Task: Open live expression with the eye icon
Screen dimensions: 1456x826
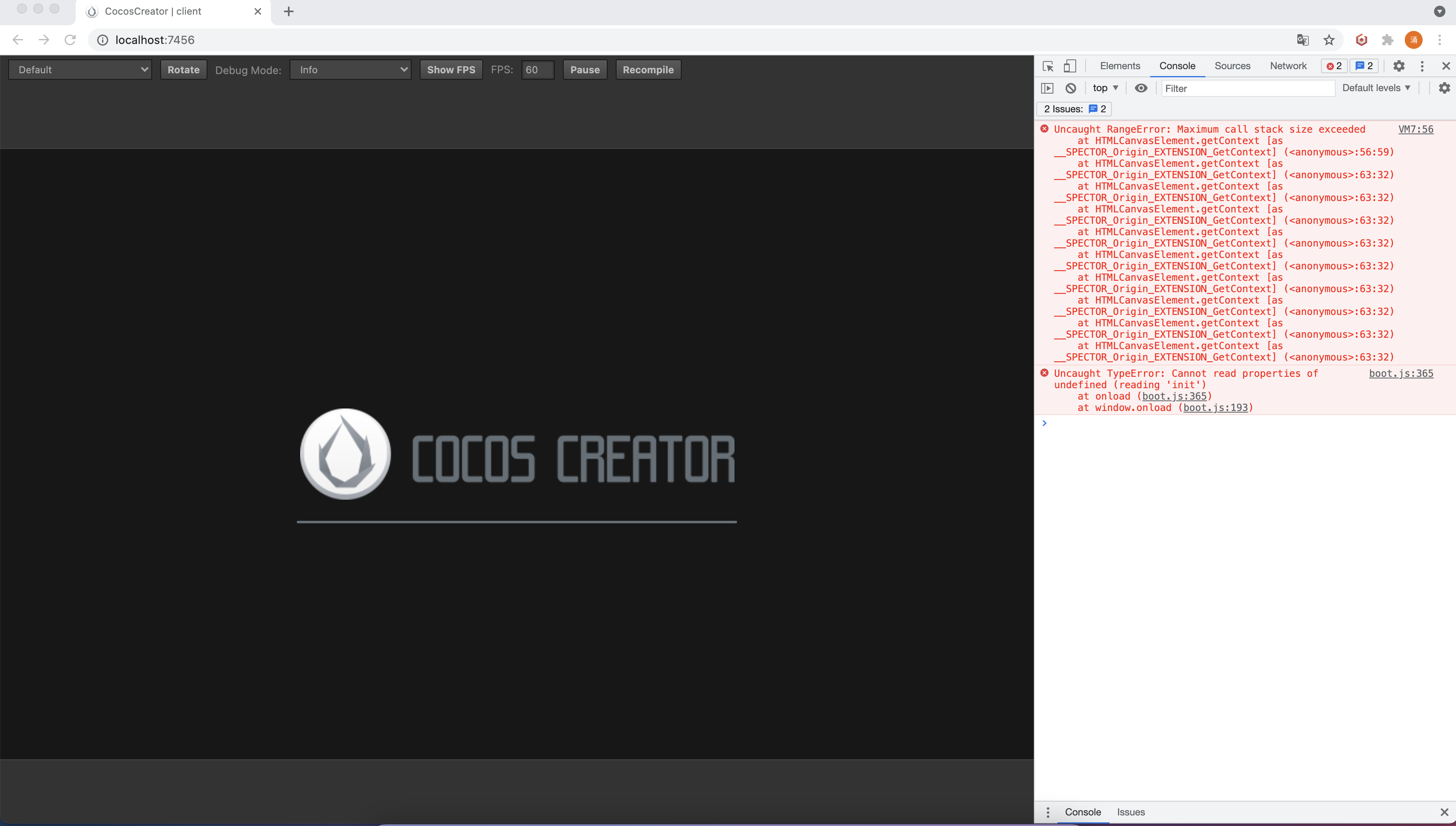Action: tap(1141, 88)
